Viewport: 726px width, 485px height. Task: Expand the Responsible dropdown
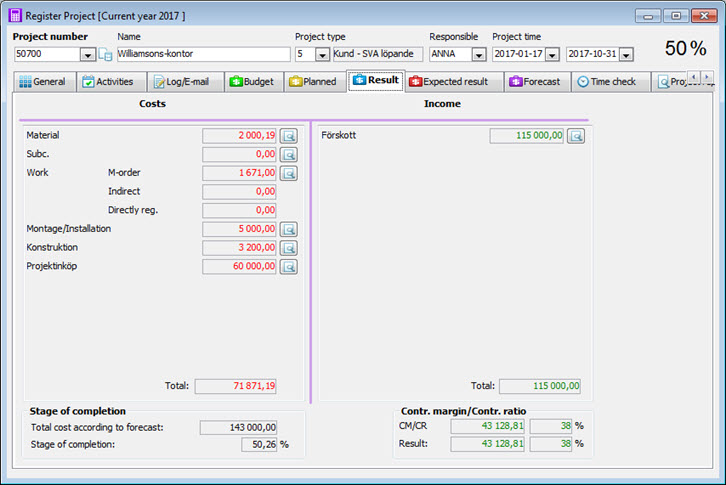point(478,55)
